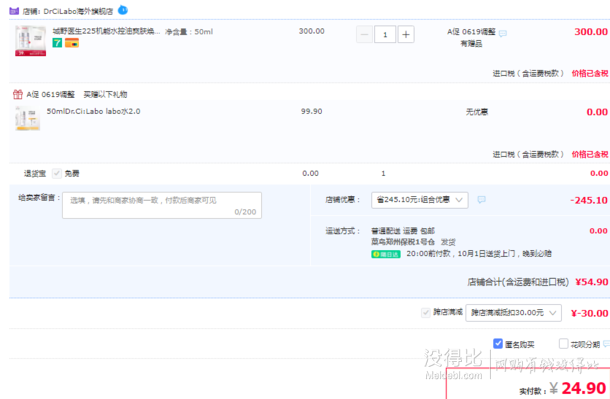Click the quantity input box showing 1
Viewport: 610px width, 399px height.
coord(385,34)
